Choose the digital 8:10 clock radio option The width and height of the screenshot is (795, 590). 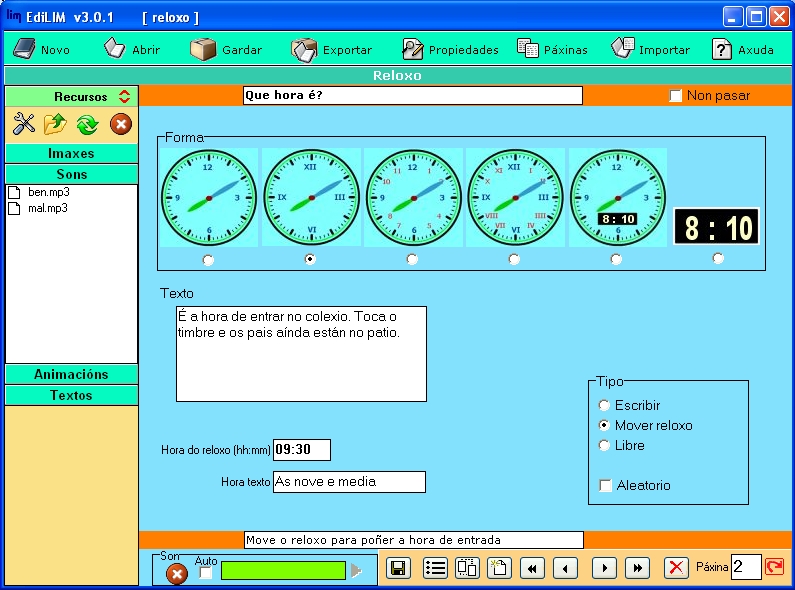[x=718, y=258]
